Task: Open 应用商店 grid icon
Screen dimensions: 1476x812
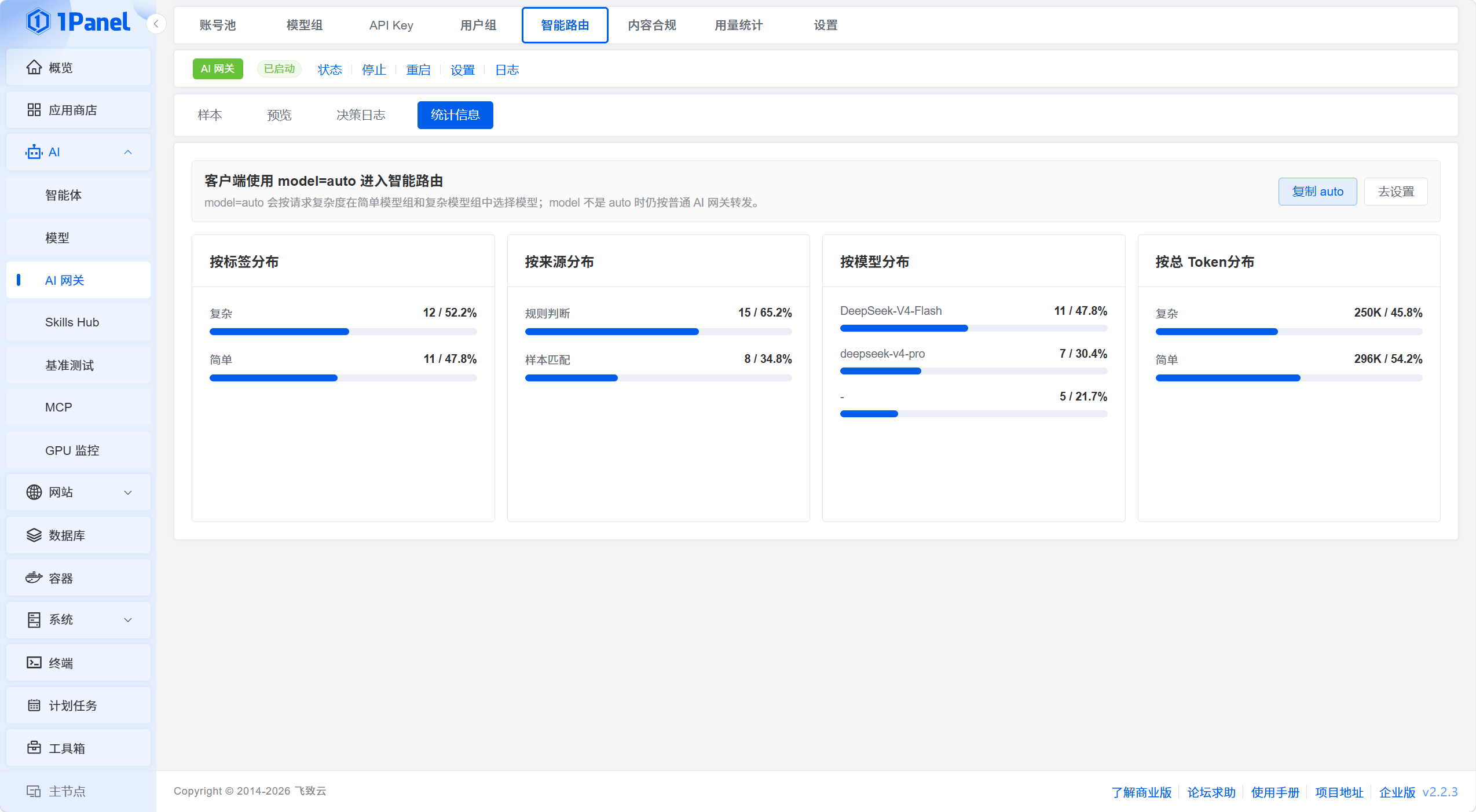Action: coord(34,110)
